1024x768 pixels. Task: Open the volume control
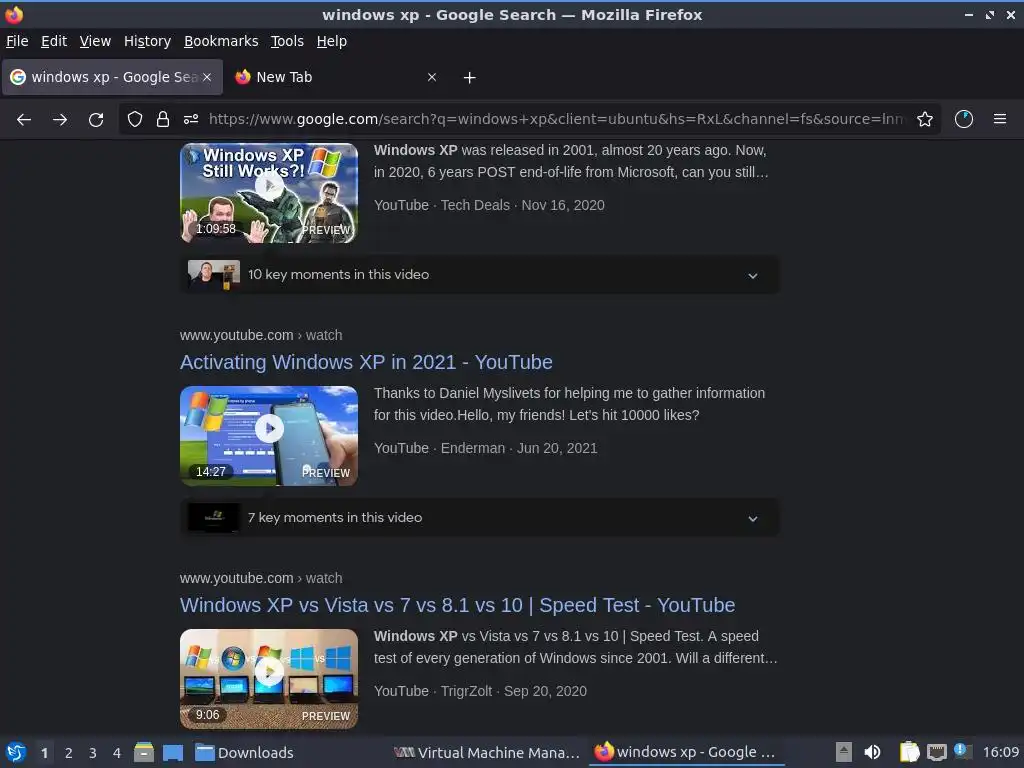coord(872,753)
